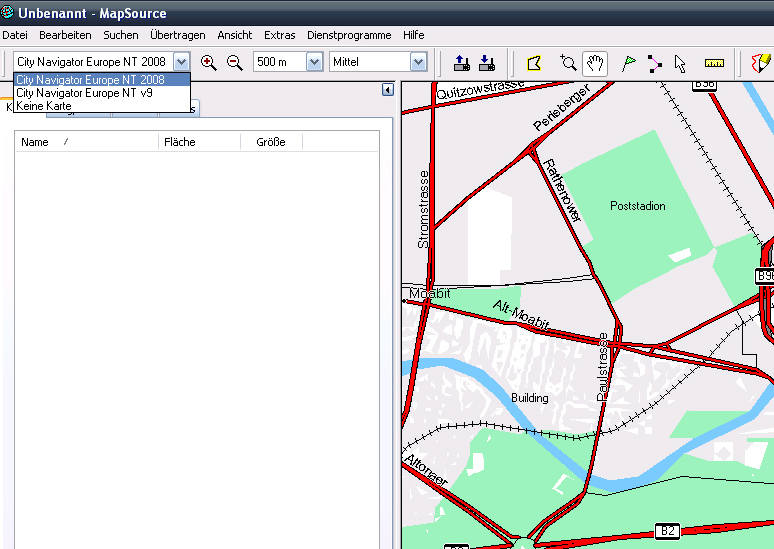This screenshot has height=549, width=774.
Task: Choose the arrow selection tool
Action: (680, 62)
